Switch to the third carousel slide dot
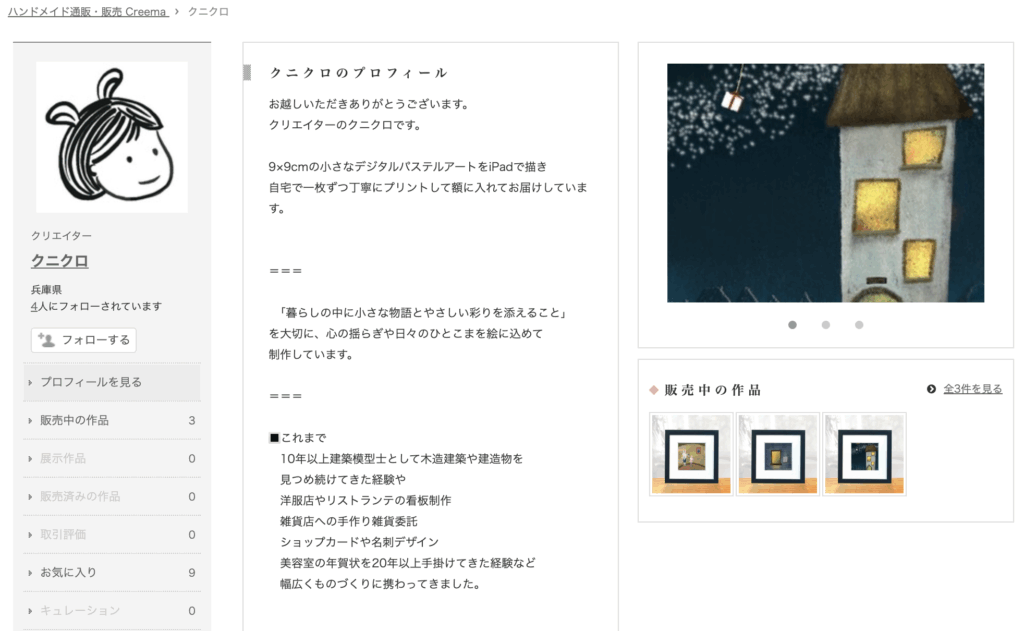 point(859,325)
